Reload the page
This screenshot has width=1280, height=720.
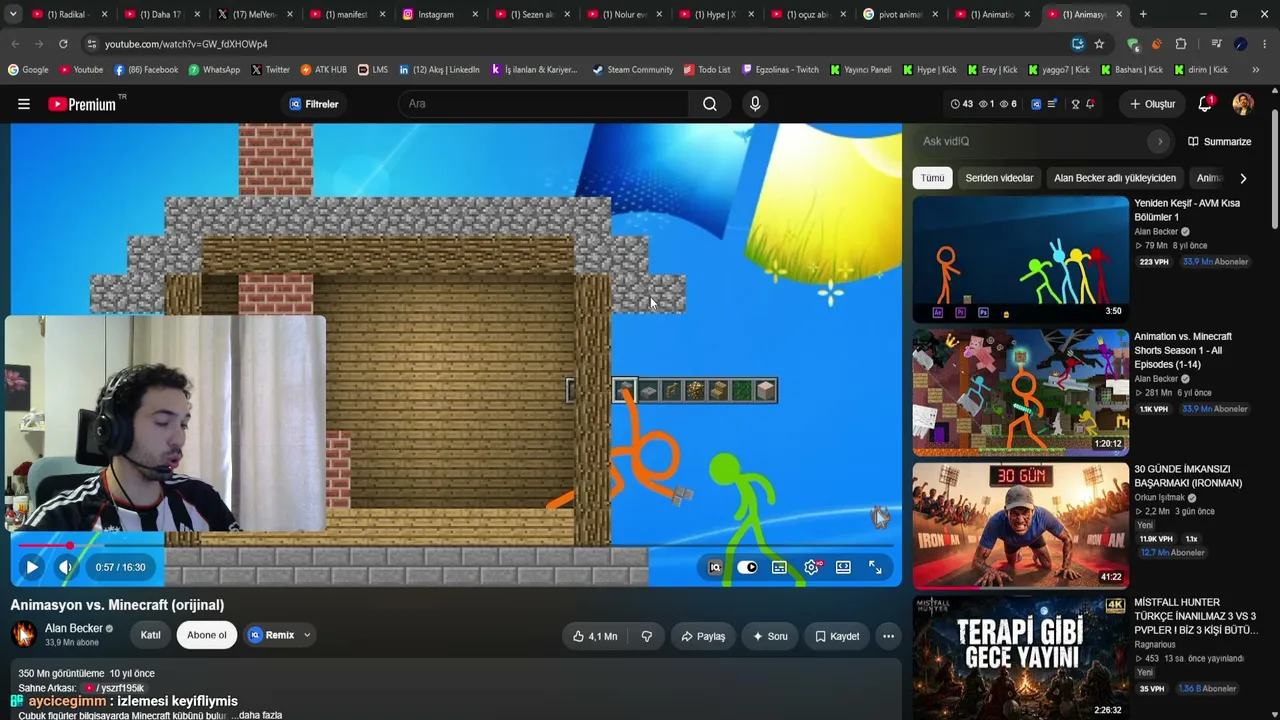pos(63,44)
